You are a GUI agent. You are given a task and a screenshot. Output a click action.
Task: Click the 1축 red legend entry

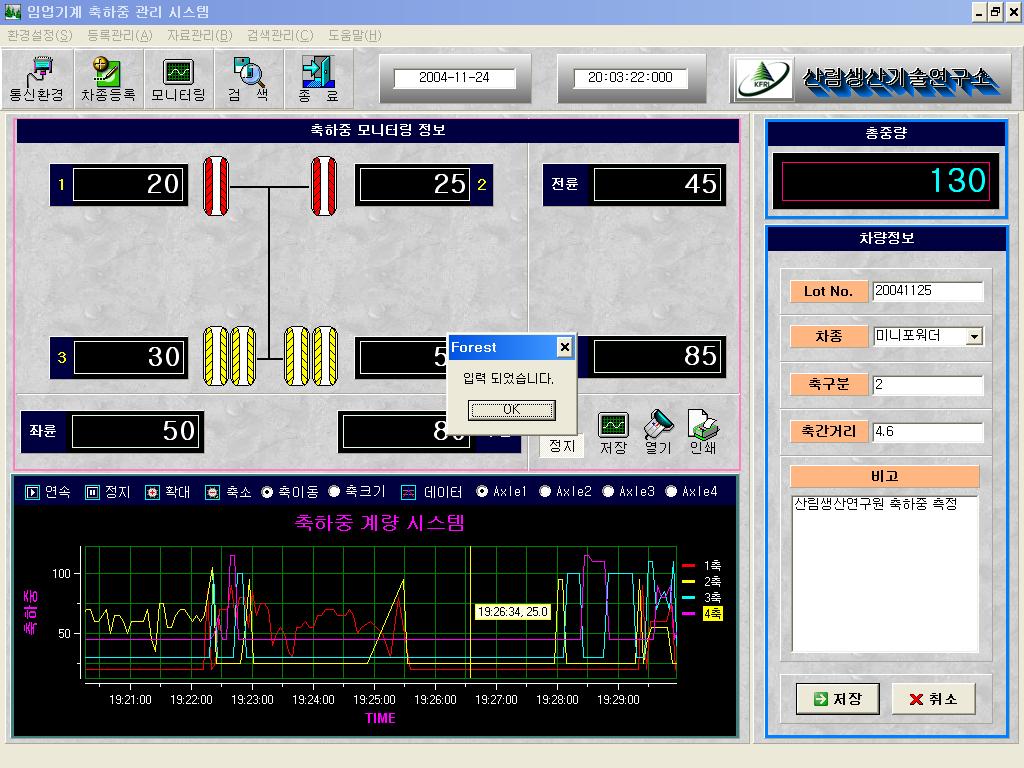tap(702, 566)
